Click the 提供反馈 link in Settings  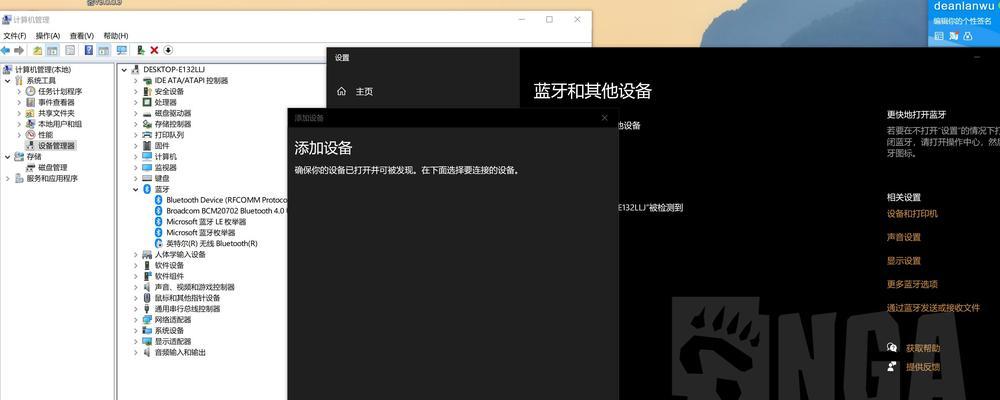click(x=923, y=367)
